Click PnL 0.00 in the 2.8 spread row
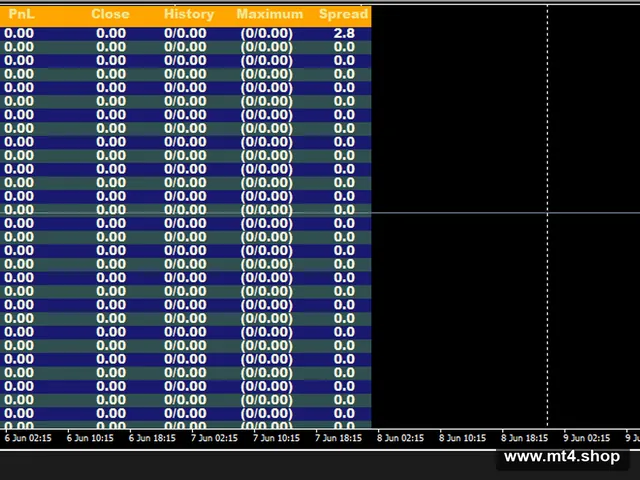 pyautogui.click(x=19, y=33)
